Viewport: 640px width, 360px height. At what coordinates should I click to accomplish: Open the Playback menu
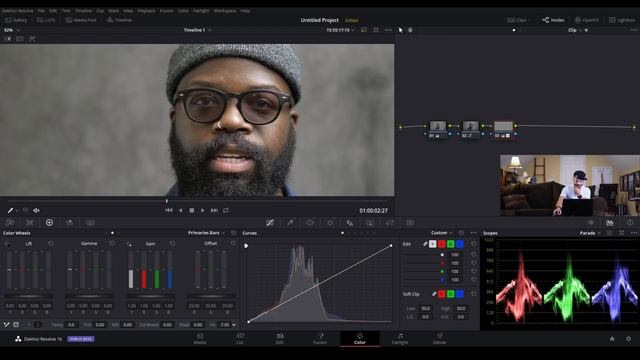click(x=146, y=11)
